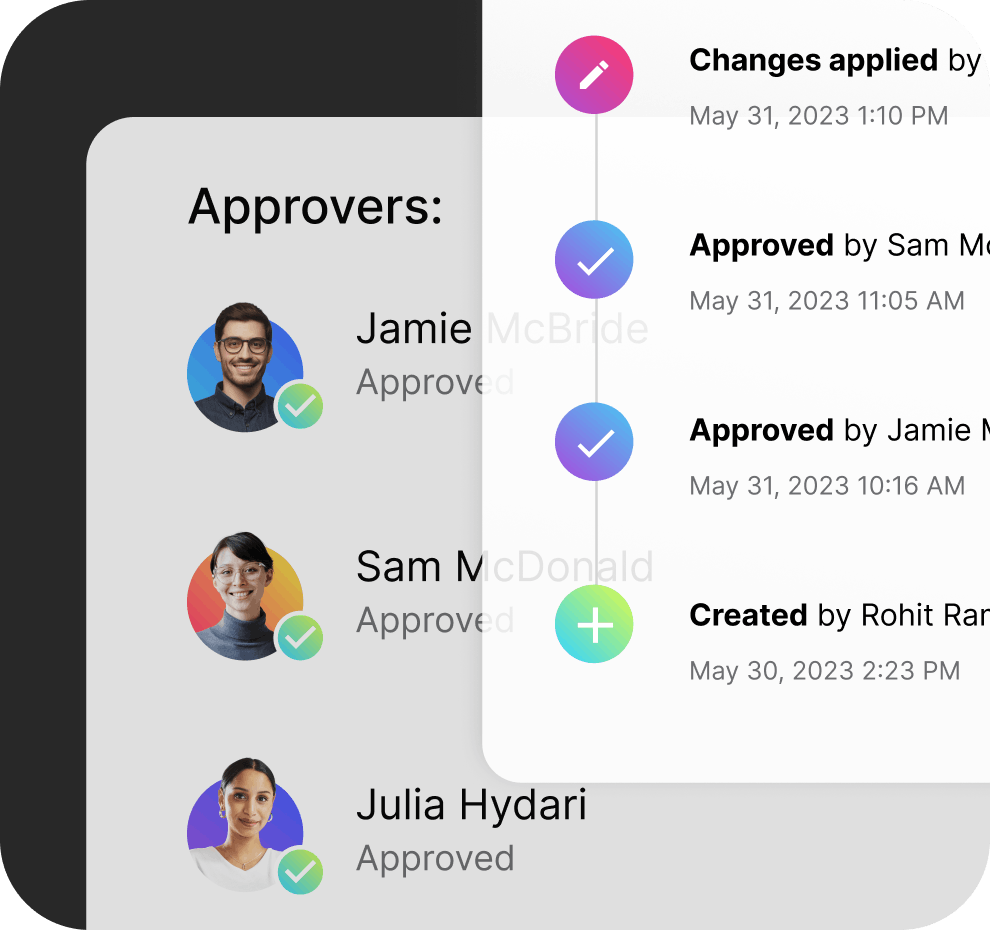Click the Created by Rohit entry text
Screen dimensions: 990x930
point(839,615)
